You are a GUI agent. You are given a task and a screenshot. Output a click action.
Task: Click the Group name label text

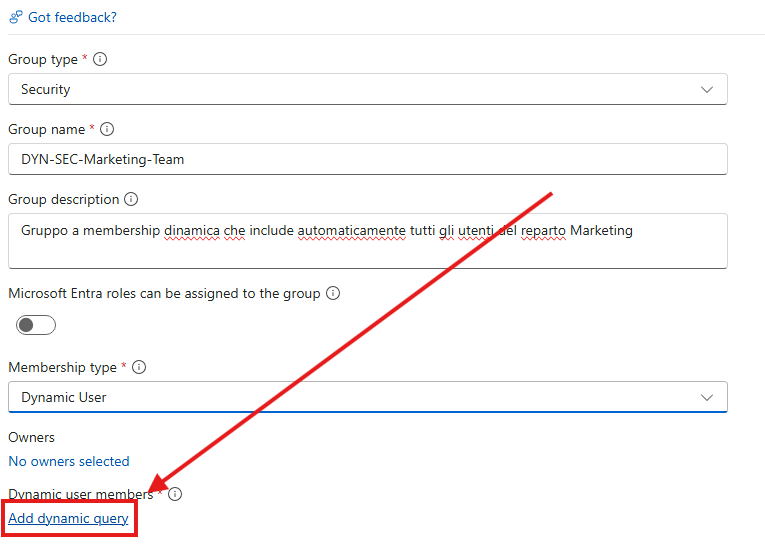coord(46,129)
